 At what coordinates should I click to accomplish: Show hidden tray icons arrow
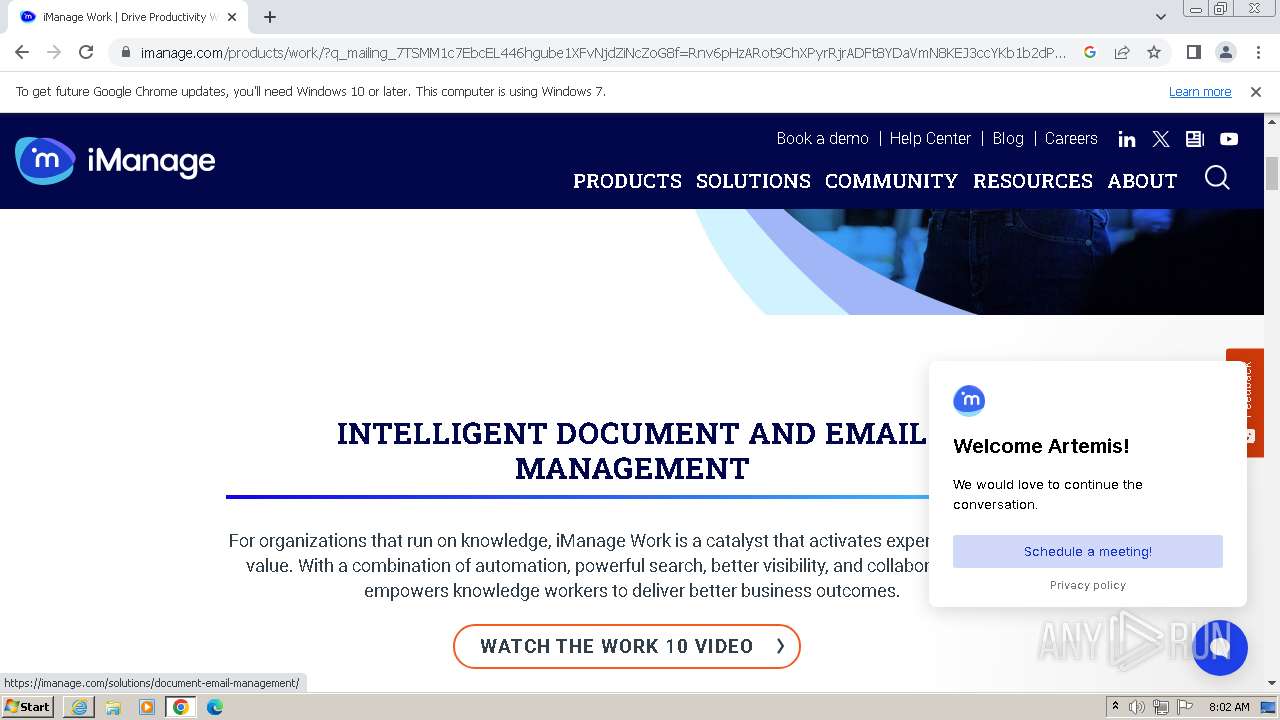[x=1115, y=707]
